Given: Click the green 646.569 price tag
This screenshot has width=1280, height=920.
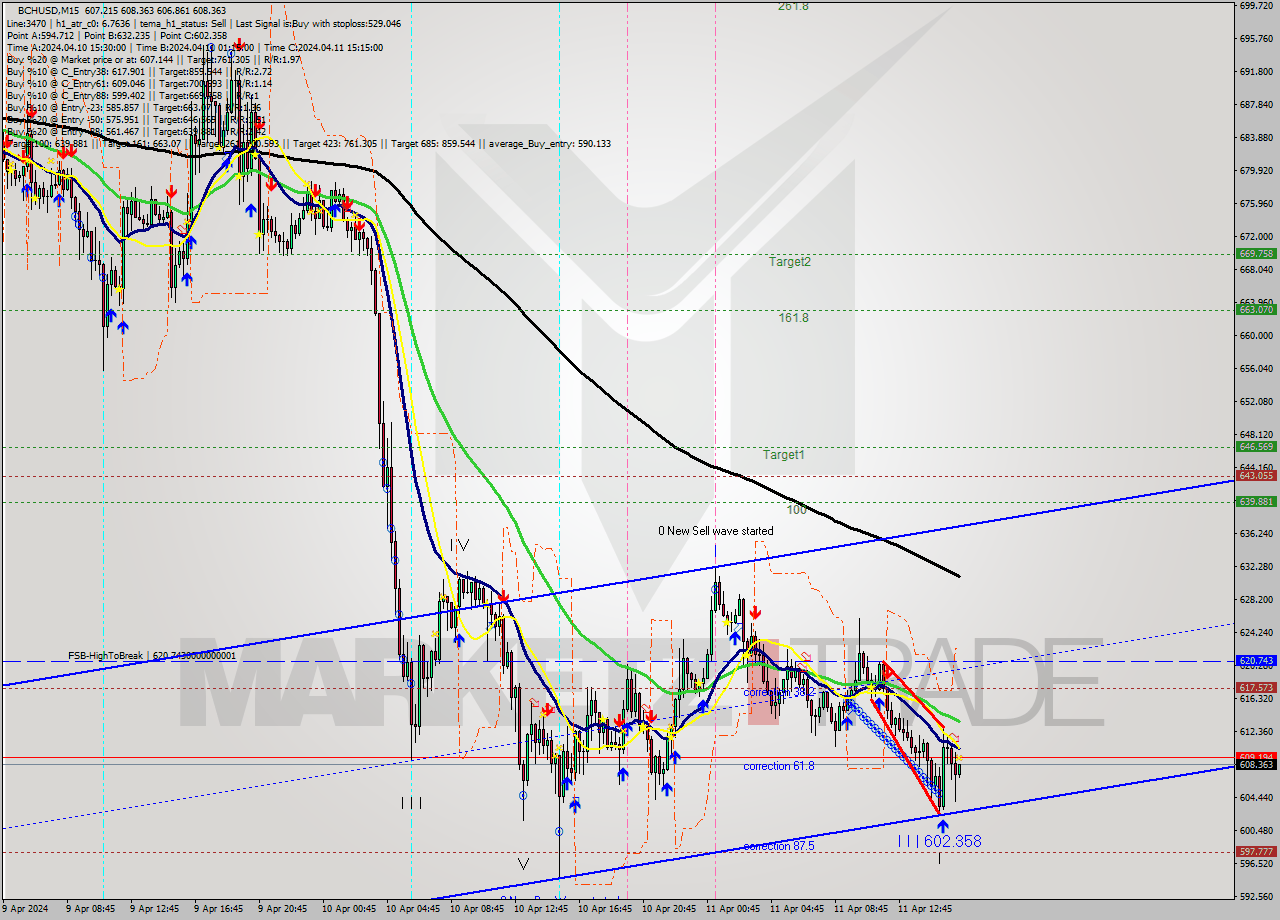Looking at the screenshot, I should pyautogui.click(x=1256, y=447).
